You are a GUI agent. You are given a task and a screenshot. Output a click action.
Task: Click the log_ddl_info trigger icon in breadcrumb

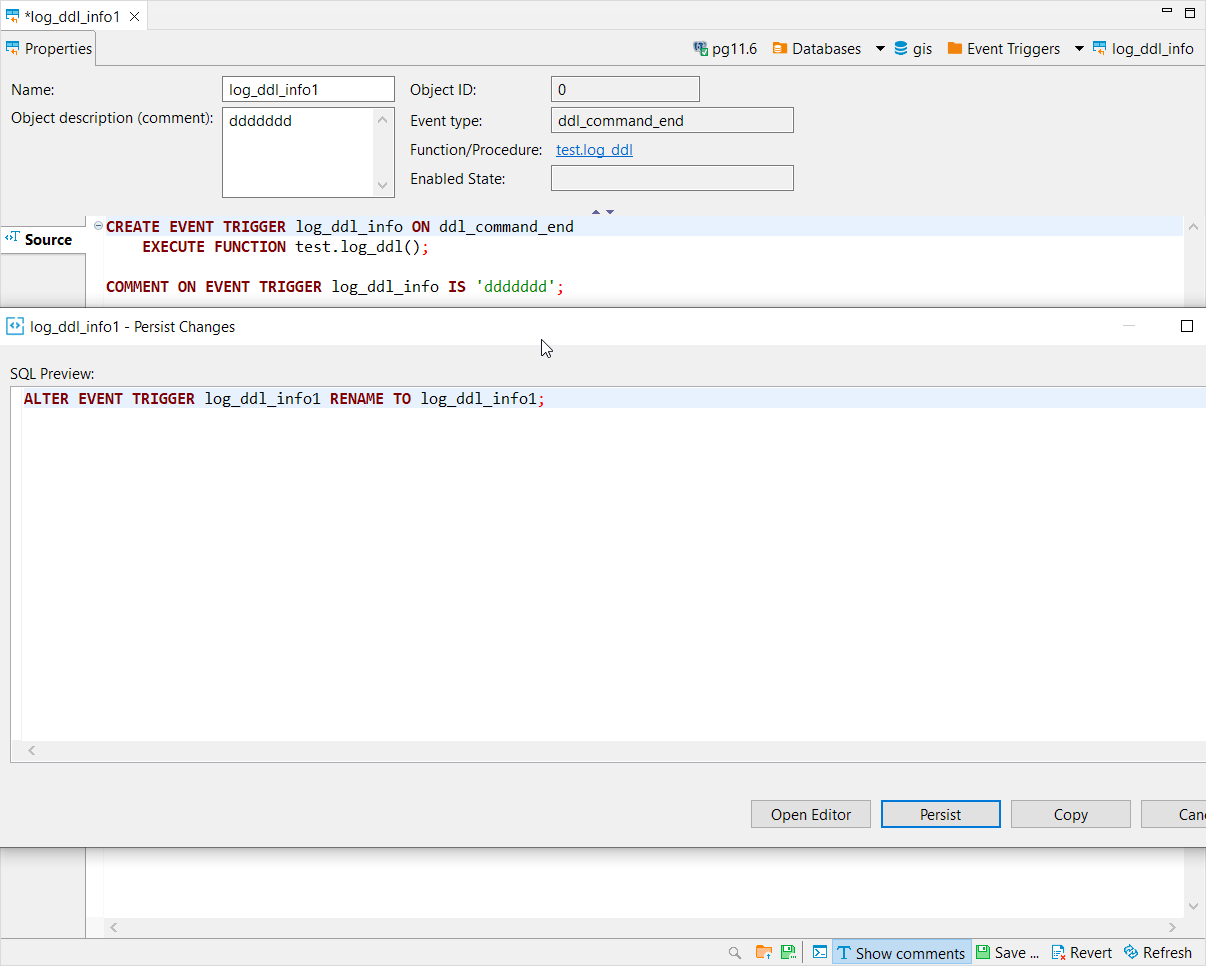(1100, 48)
